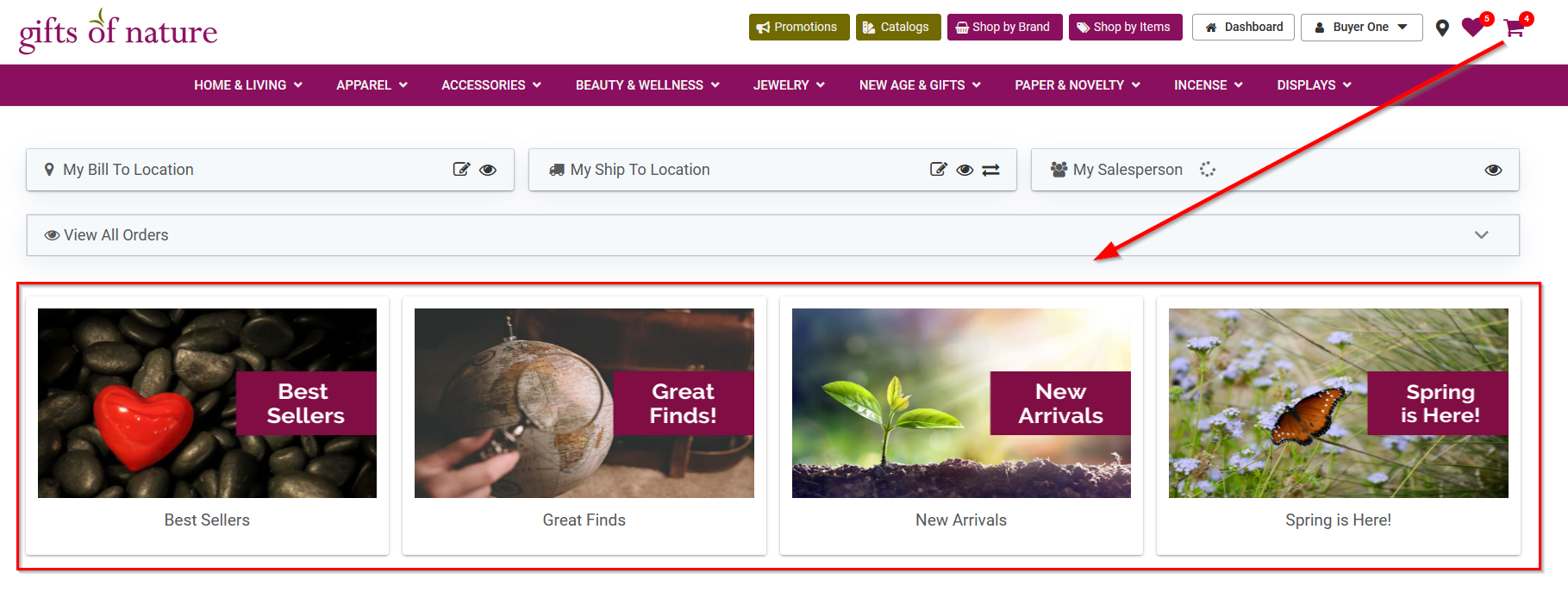1568x604 pixels.
Task: Open the Accessories menu
Action: click(491, 85)
